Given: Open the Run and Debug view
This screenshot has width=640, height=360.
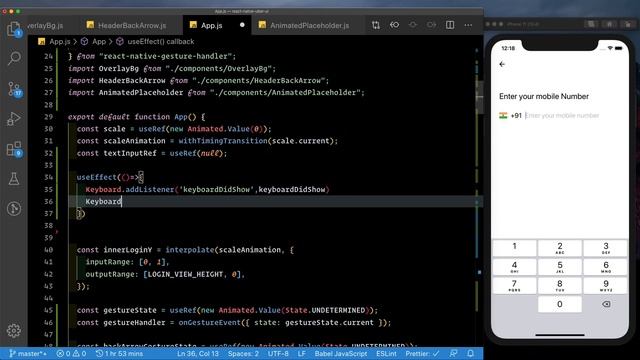Looking at the screenshot, I should tap(14, 119).
